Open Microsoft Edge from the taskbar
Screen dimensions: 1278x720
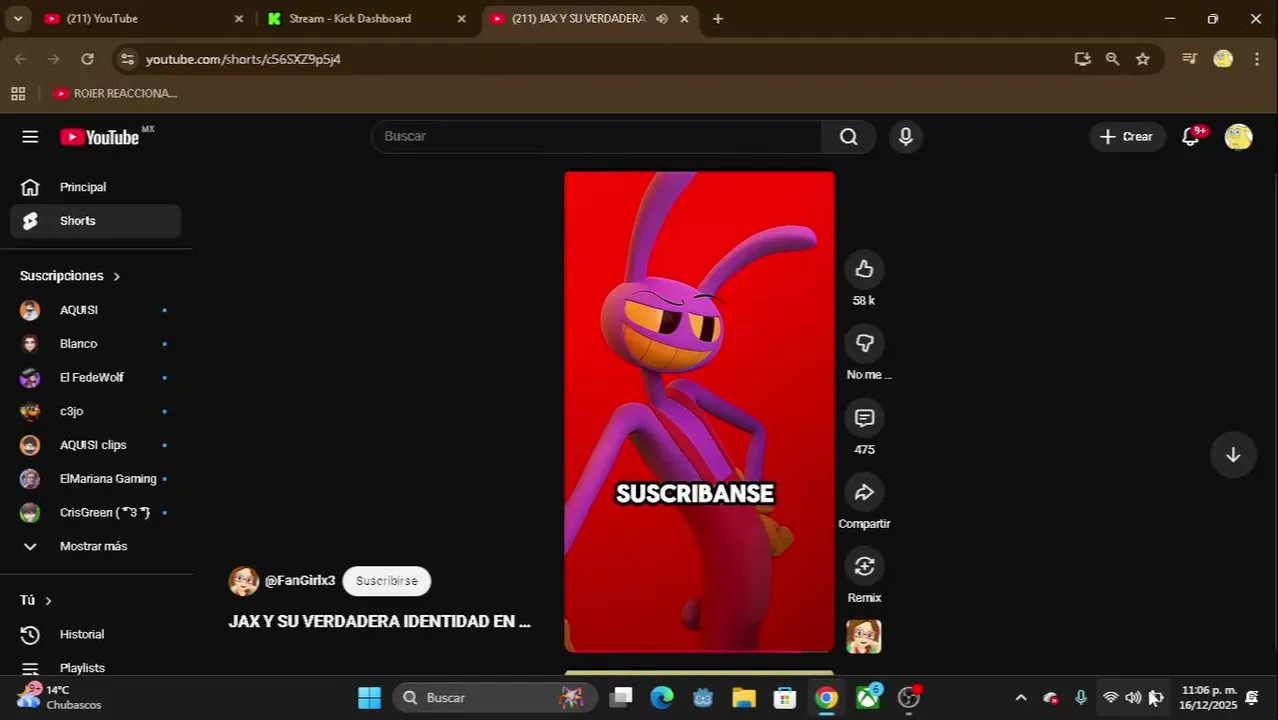(662, 698)
